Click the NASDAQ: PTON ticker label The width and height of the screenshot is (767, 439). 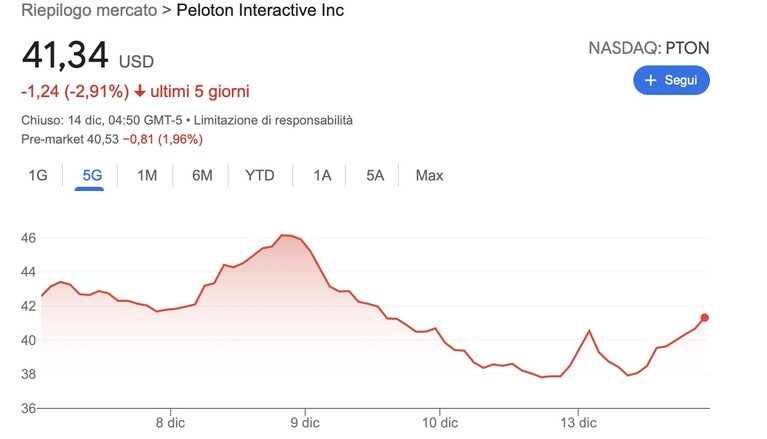tap(649, 48)
